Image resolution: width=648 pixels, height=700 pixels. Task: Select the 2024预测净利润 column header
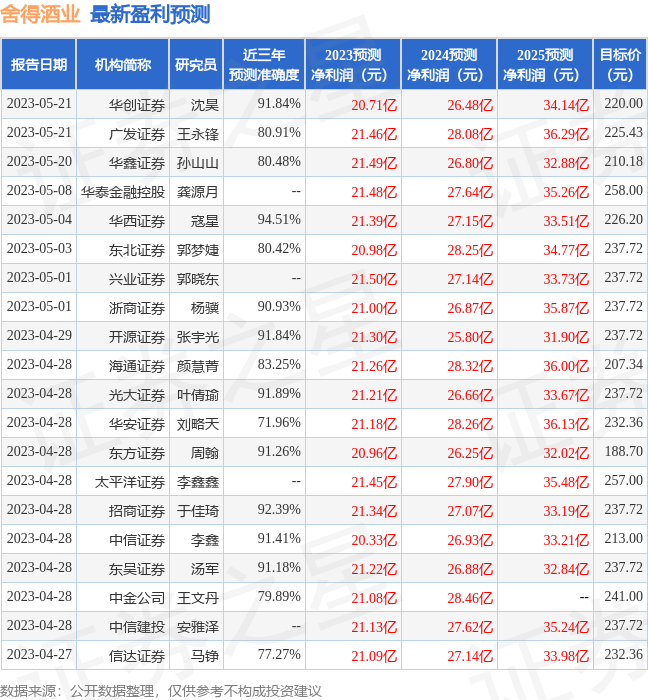pos(449,65)
